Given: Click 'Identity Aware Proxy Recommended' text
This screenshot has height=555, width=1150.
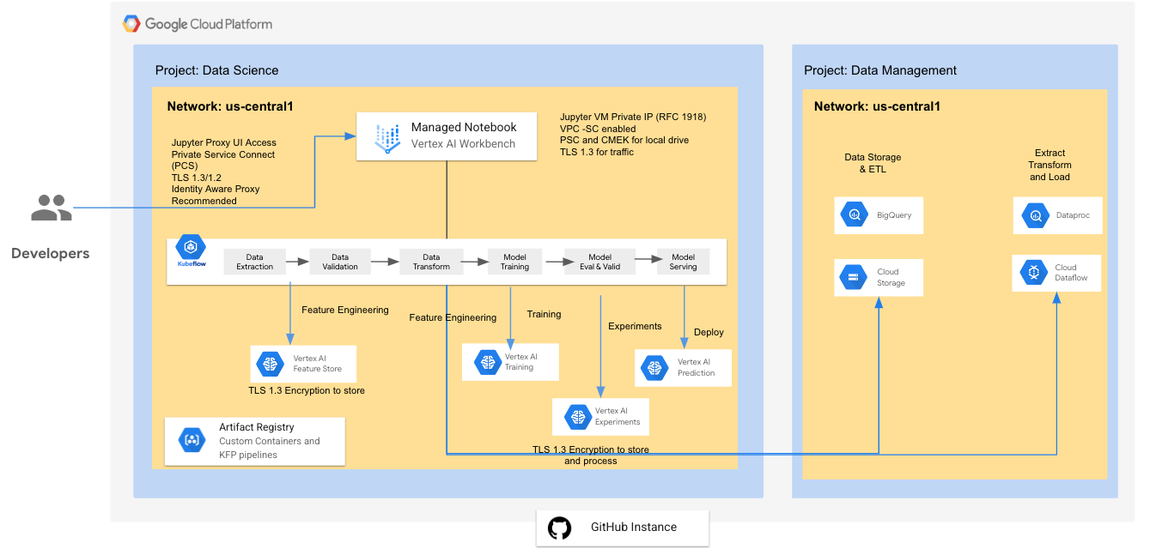Looking at the screenshot, I should tap(216, 194).
